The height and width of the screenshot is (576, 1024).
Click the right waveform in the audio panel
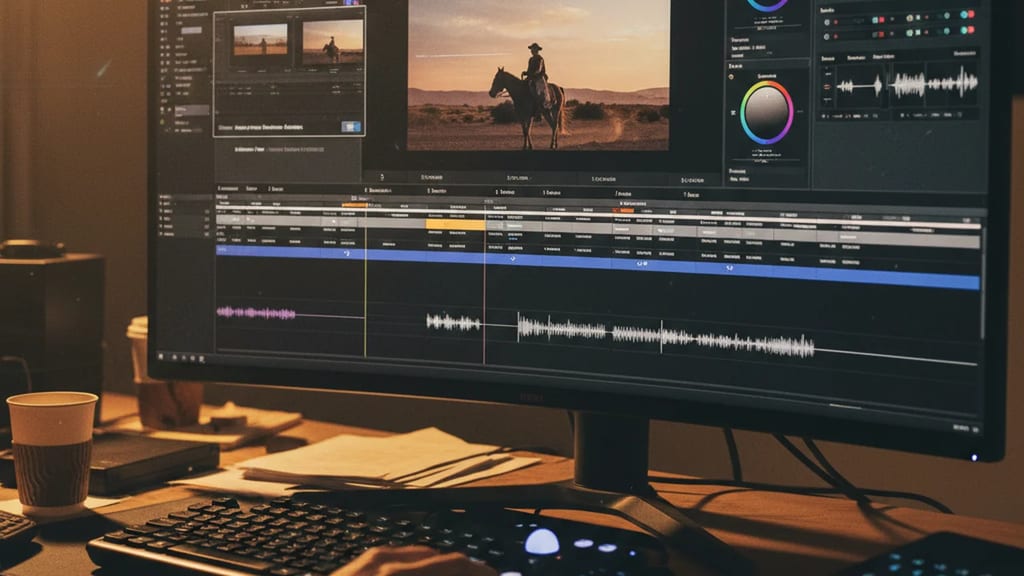pyautogui.click(x=935, y=84)
